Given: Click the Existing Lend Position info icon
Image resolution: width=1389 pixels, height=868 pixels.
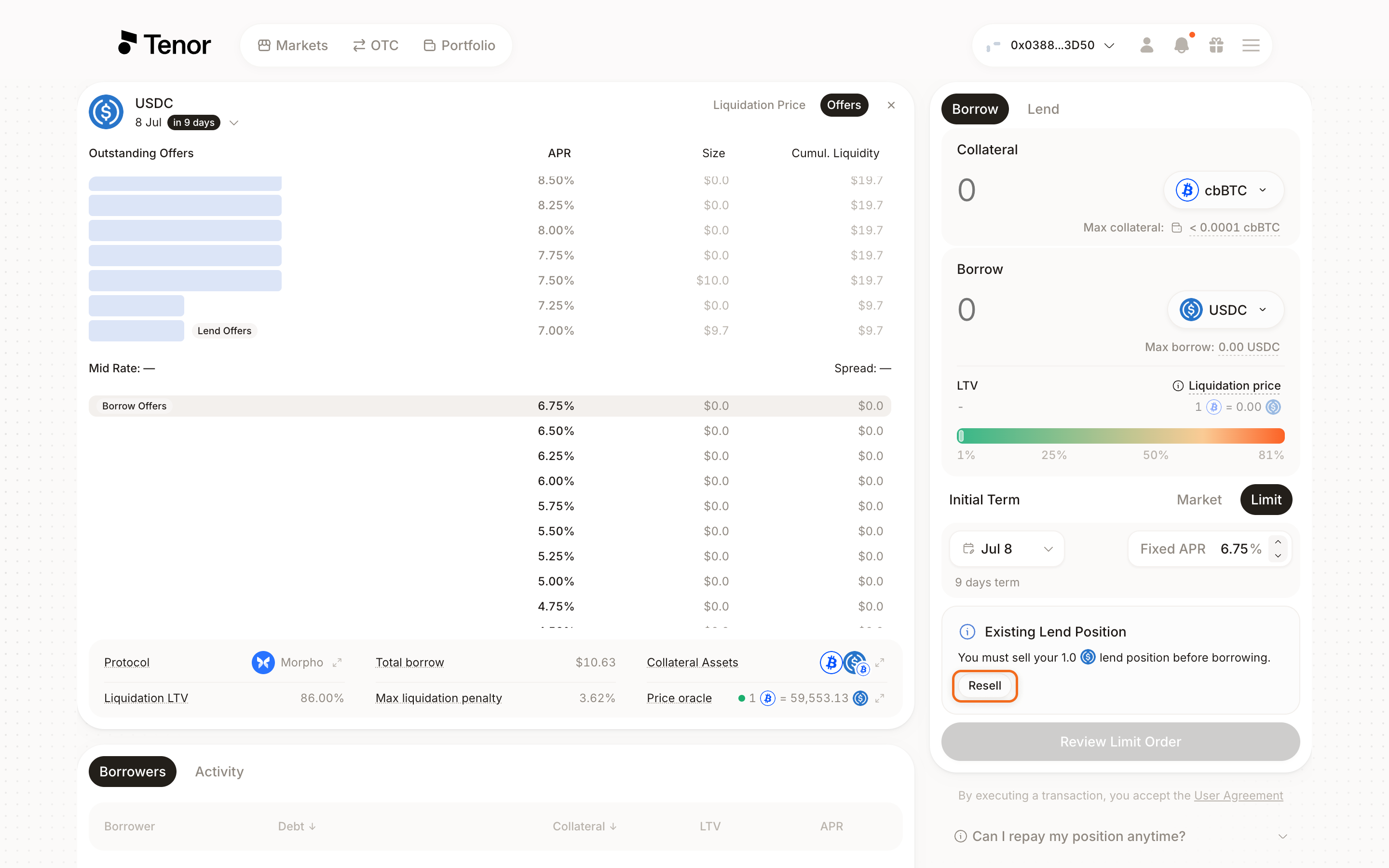Looking at the screenshot, I should 967,632.
